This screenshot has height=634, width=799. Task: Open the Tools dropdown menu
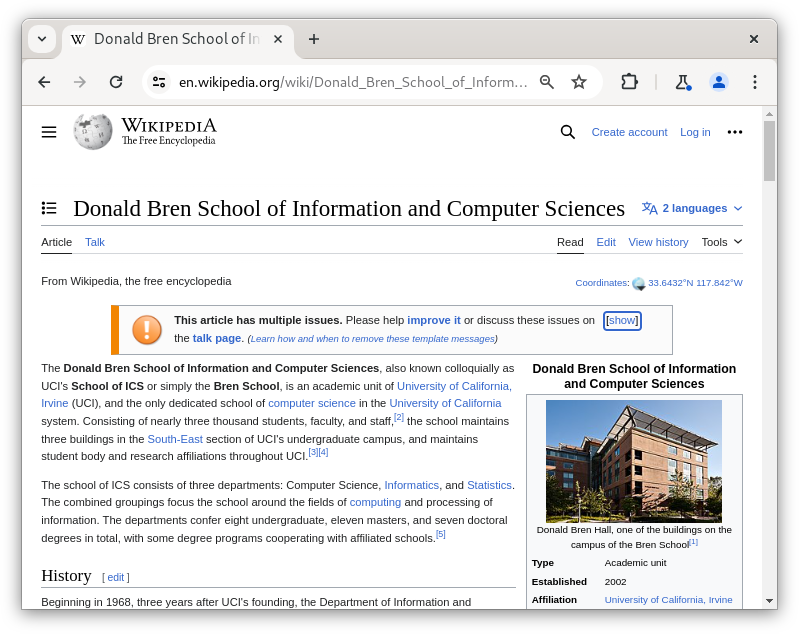pos(721,242)
